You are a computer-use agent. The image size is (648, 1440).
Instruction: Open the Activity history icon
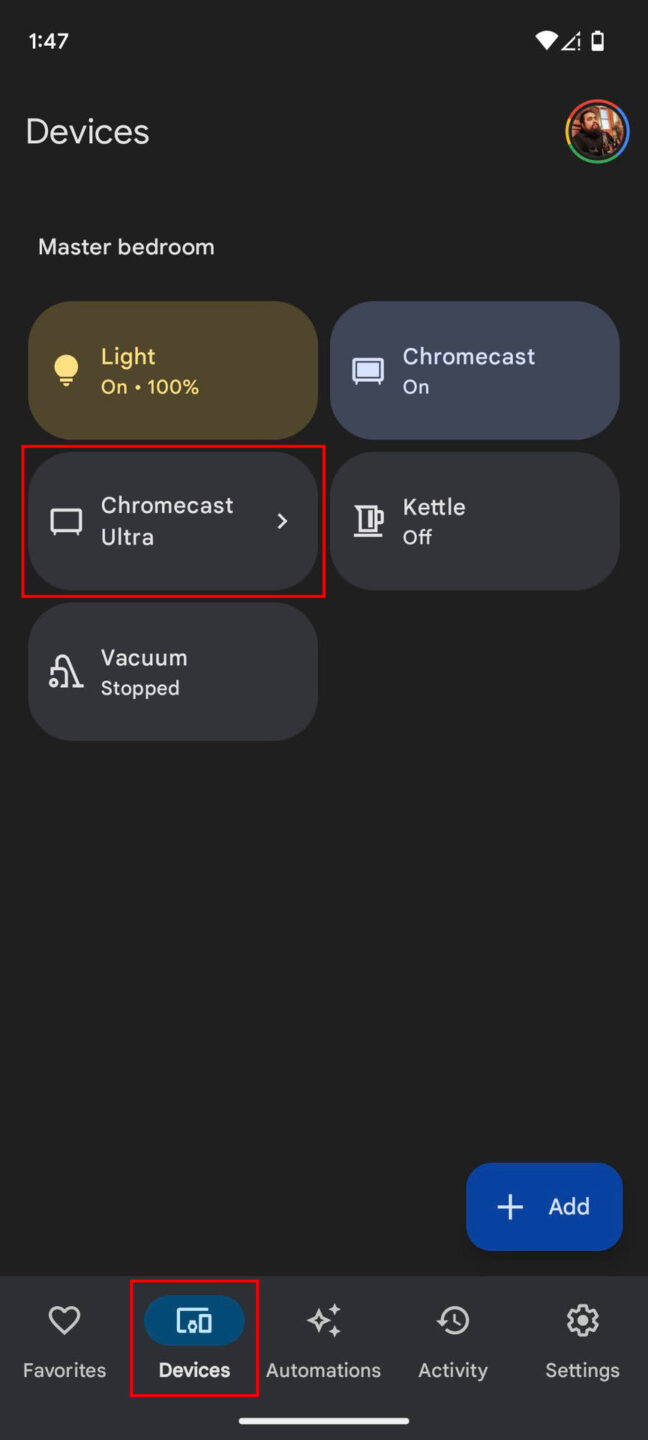click(452, 1321)
